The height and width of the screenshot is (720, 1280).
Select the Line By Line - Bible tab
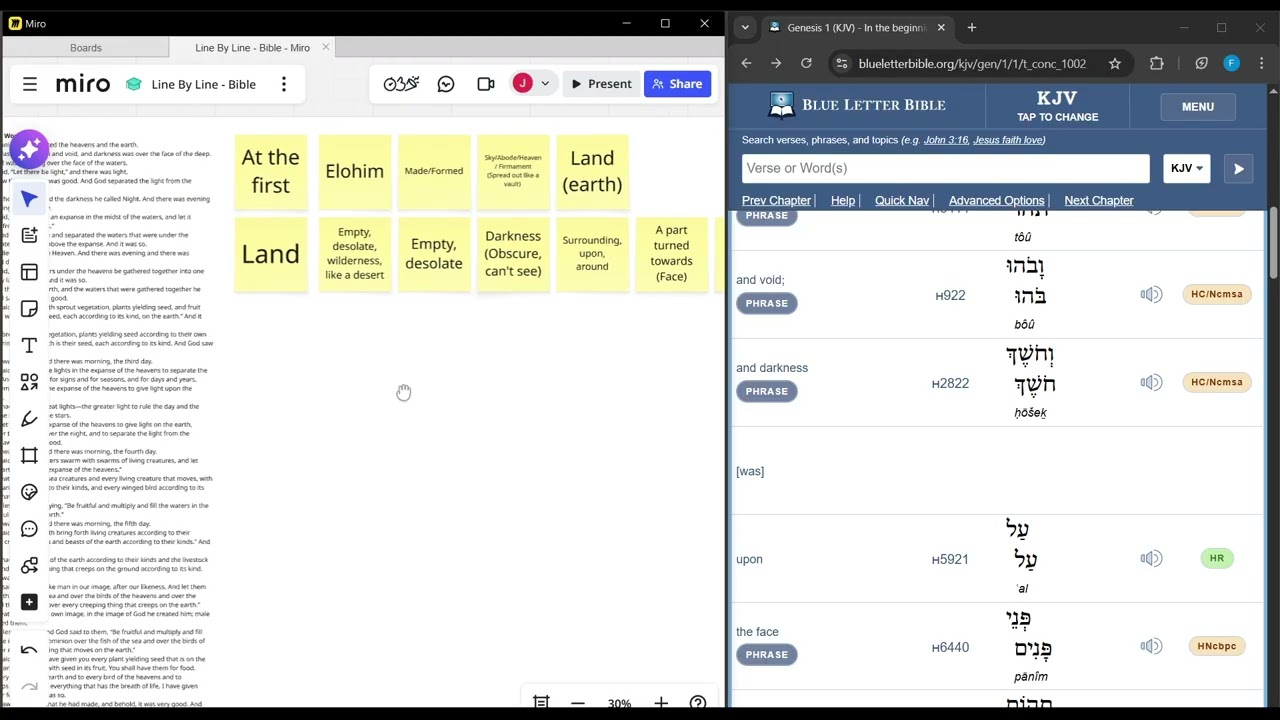click(x=252, y=48)
